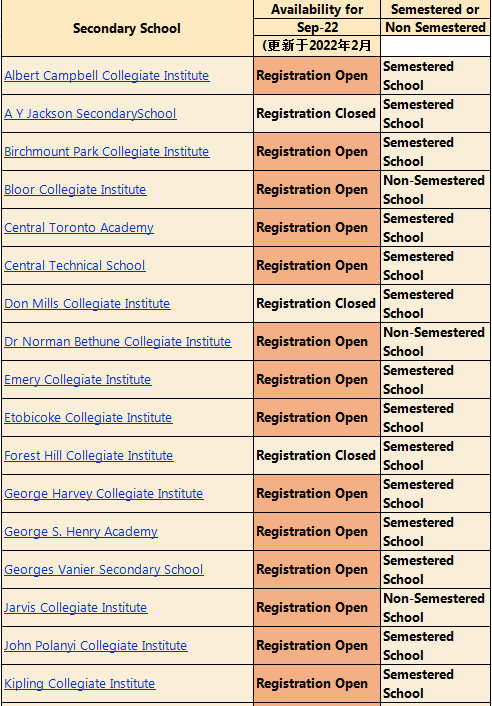492x706 pixels.
Task: Click Birchmount Park Collegiate Institute link
Action: coord(107,152)
